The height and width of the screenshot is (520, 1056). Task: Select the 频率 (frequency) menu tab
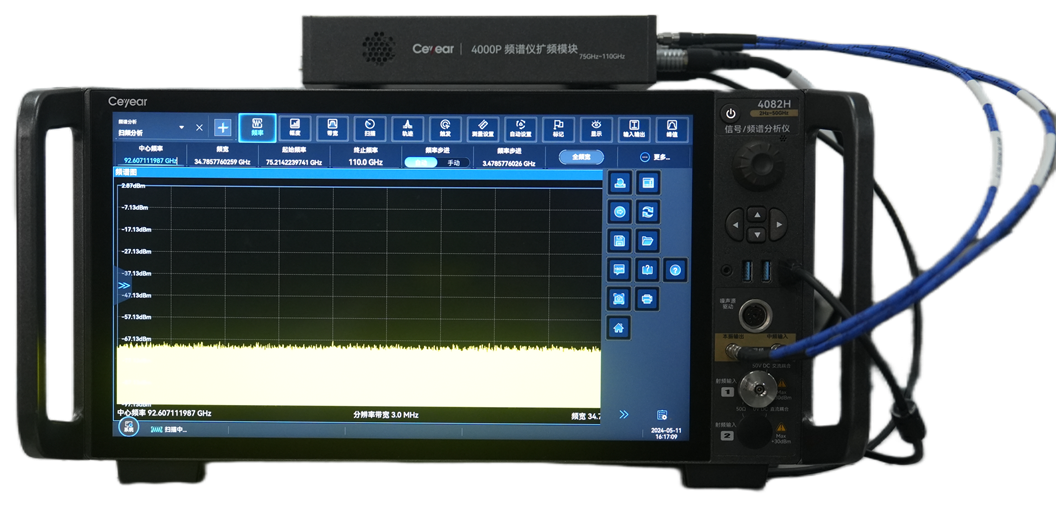coord(257,127)
